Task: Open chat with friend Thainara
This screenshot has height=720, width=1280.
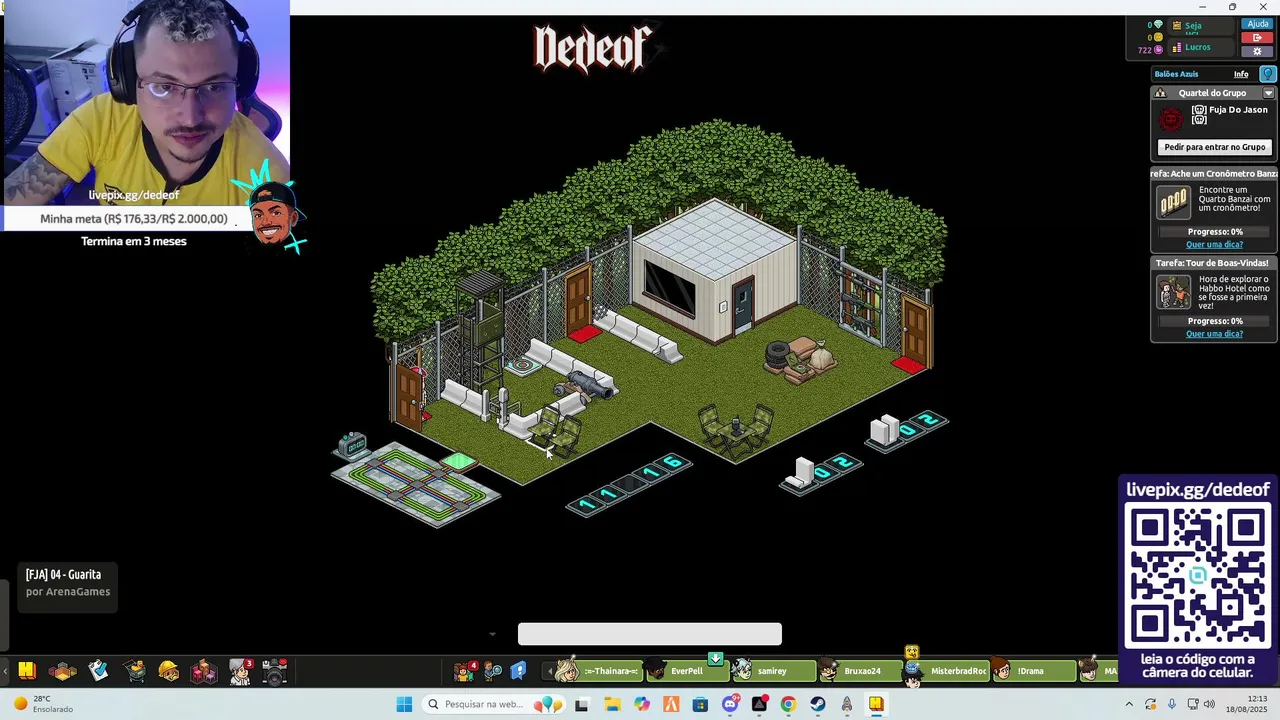Action: click(x=598, y=671)
